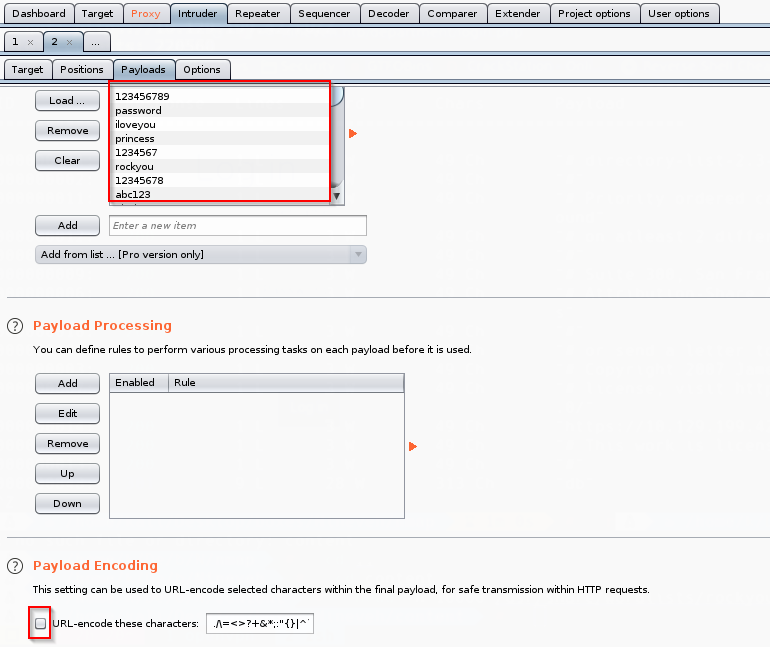This screenshot has height=647, width=770.
Task: Switch to the Positions tab
Action: [81, 70]
